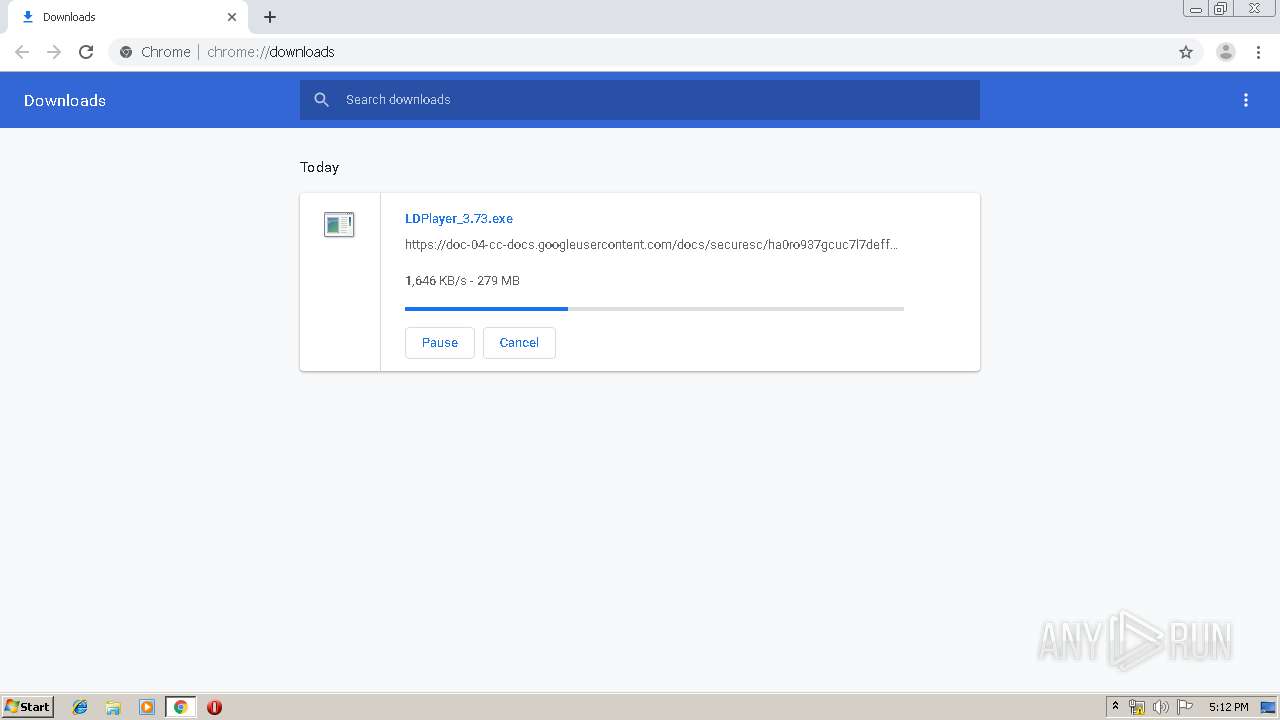1280x720 pixels.
Task: Click the googleusercontent download source URL
Action: (651, 244)
